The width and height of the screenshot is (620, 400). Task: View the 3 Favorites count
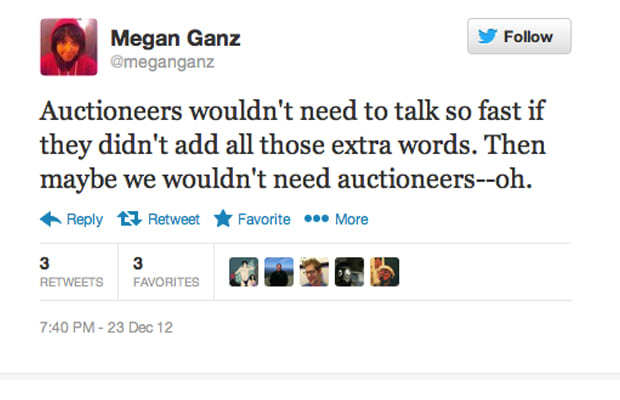(x=166, y=272)
